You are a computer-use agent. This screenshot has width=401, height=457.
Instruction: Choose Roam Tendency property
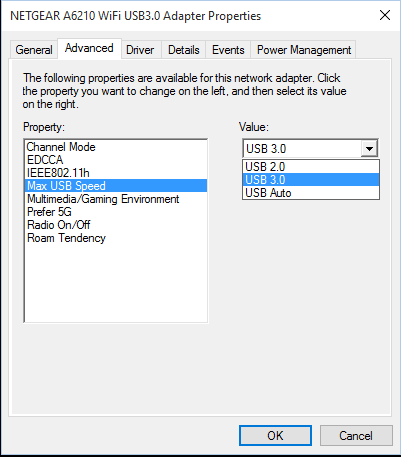coord(116,238)
